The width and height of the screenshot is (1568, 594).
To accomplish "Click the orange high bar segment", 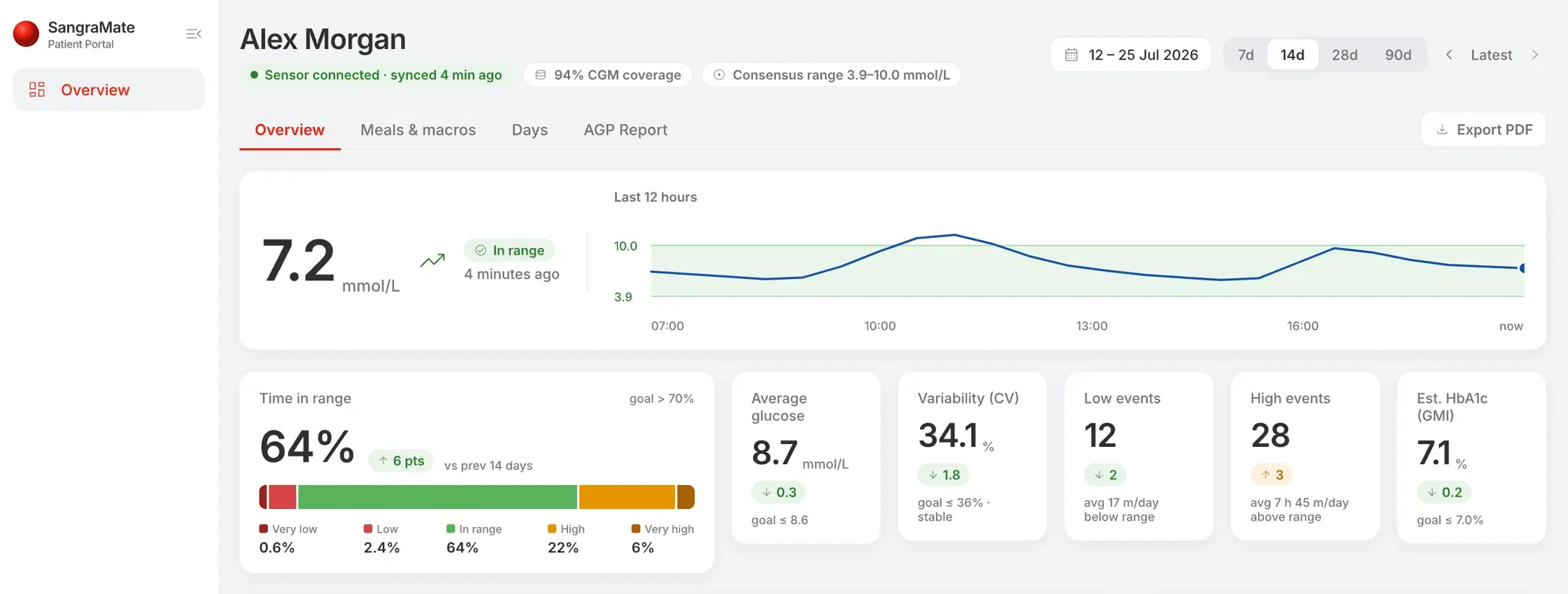I will [x=627, y=497].
